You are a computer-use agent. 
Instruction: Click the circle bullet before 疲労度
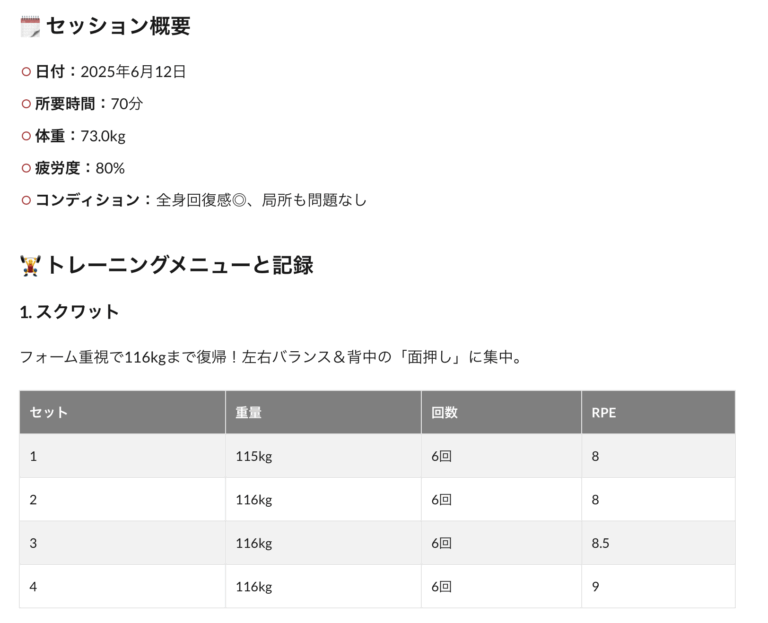pyautogui.click(x=26, y=168)
